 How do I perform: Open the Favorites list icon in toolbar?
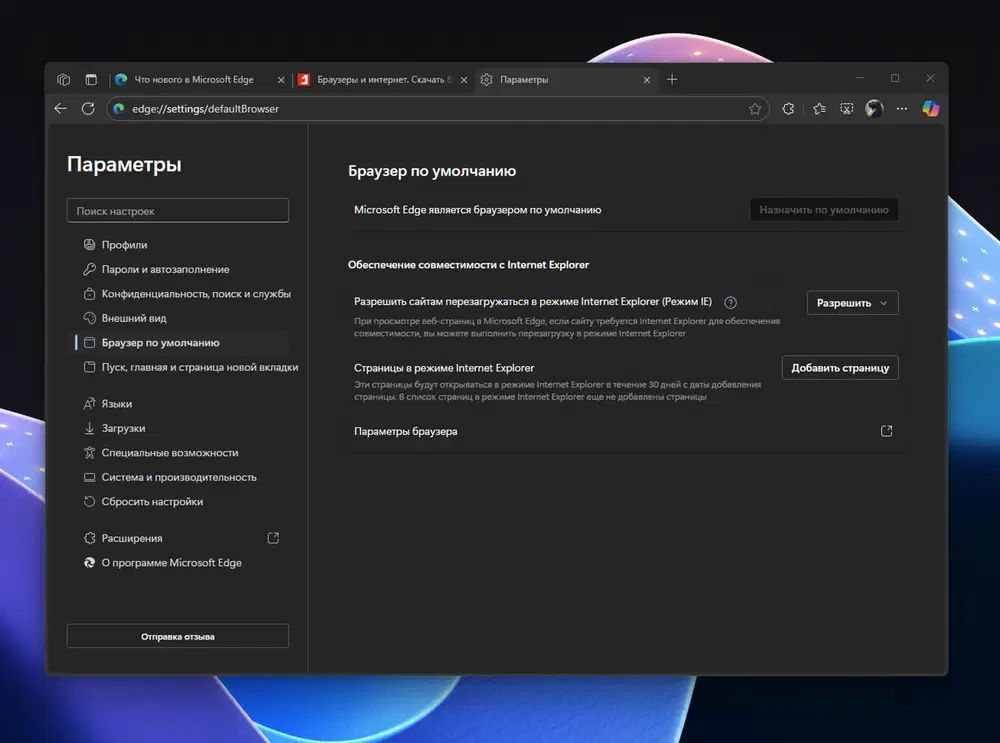tap(819, 109)
